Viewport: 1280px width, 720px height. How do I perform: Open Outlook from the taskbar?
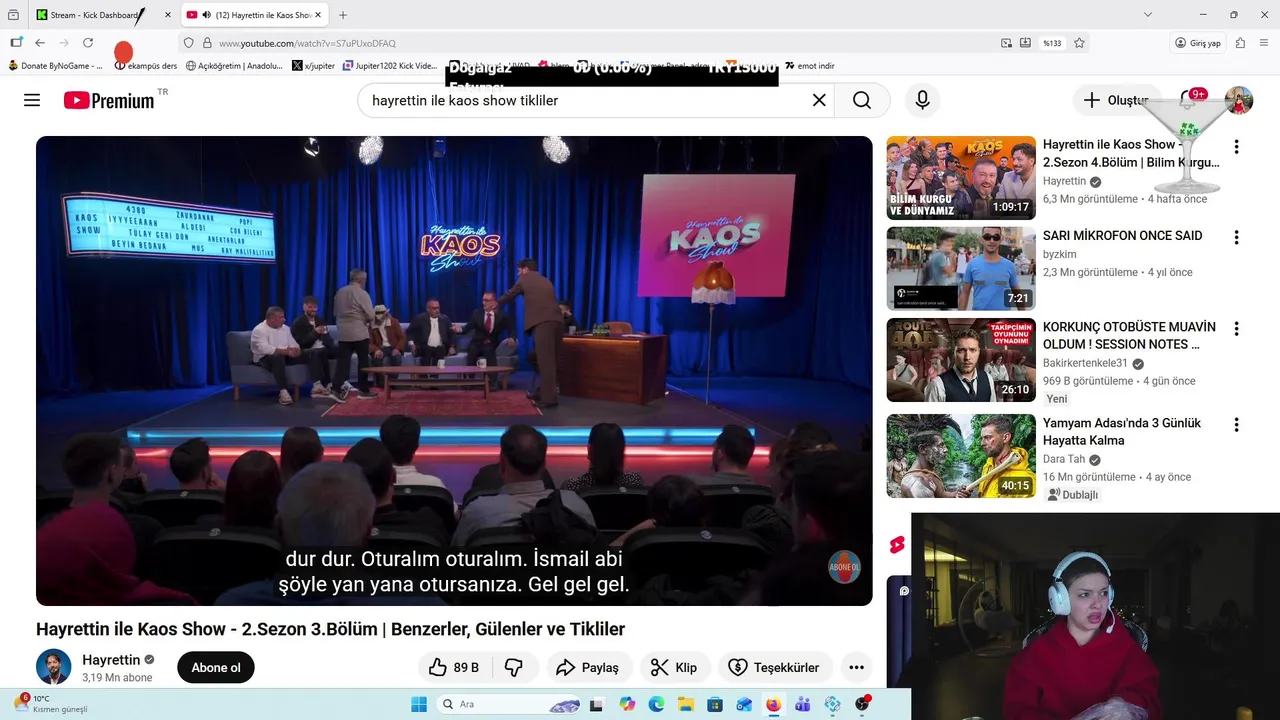744,704
